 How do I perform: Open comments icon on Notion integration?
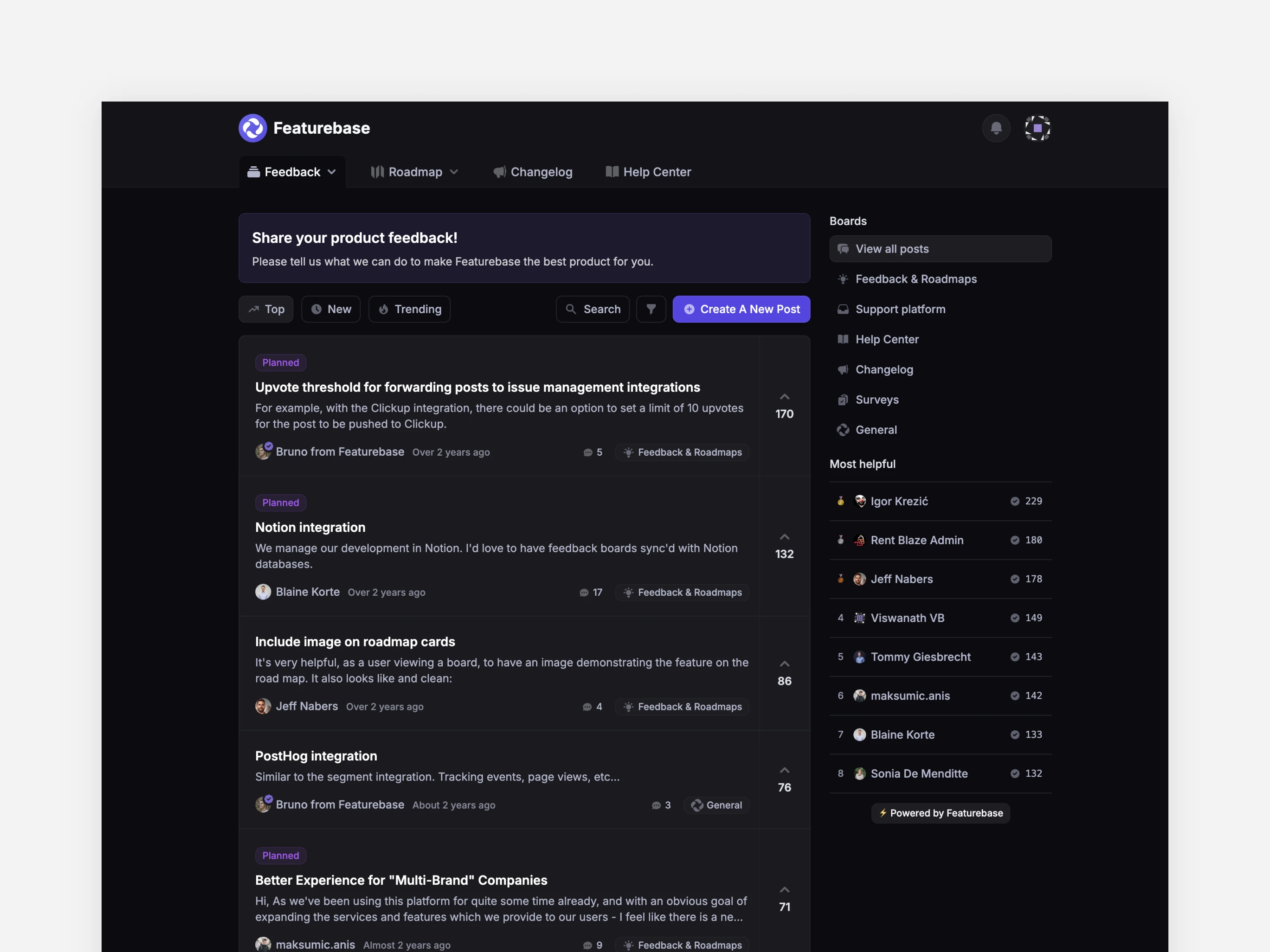(584, 593)
